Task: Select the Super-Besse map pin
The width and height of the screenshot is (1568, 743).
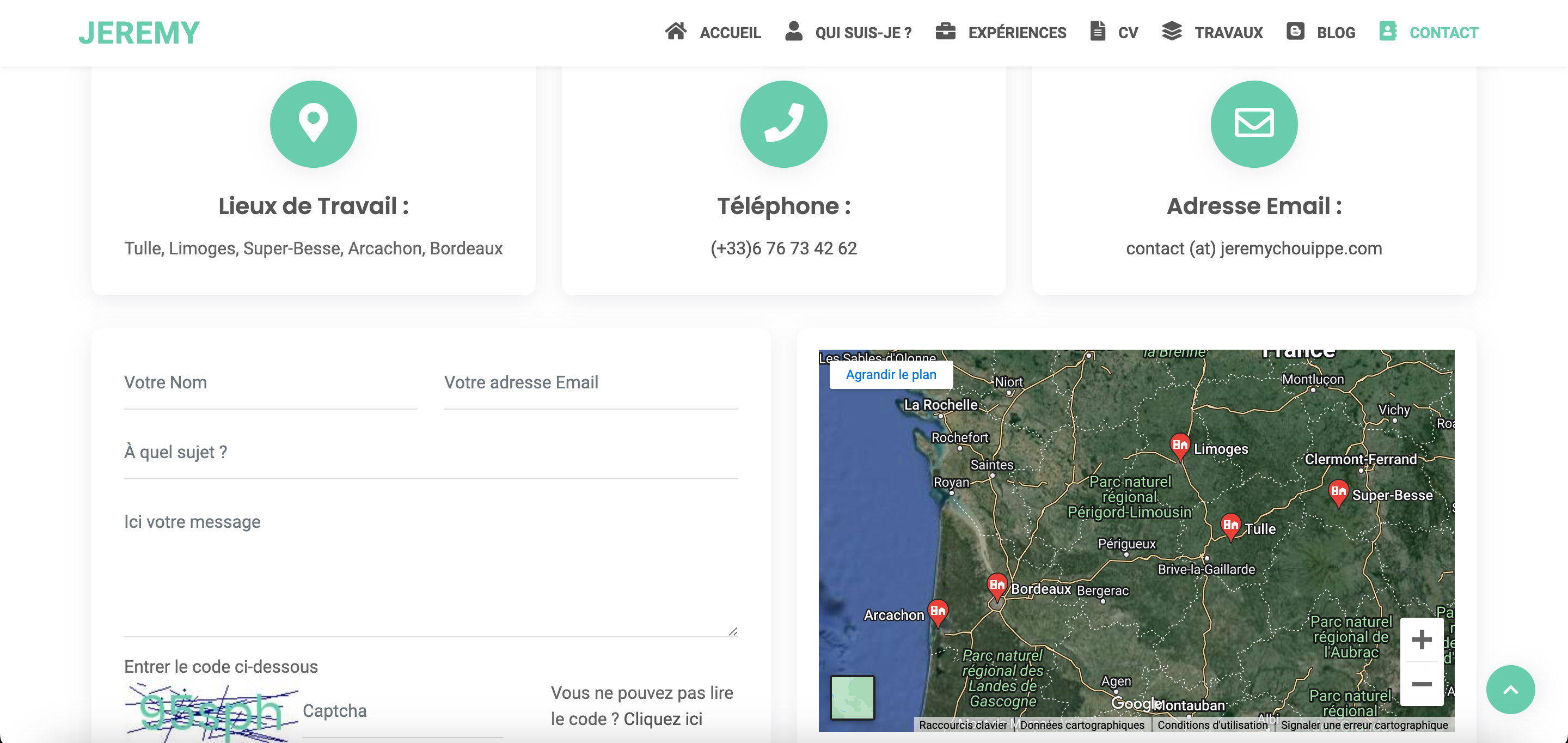Action: pyautogui.click(x=1338, y=492)
